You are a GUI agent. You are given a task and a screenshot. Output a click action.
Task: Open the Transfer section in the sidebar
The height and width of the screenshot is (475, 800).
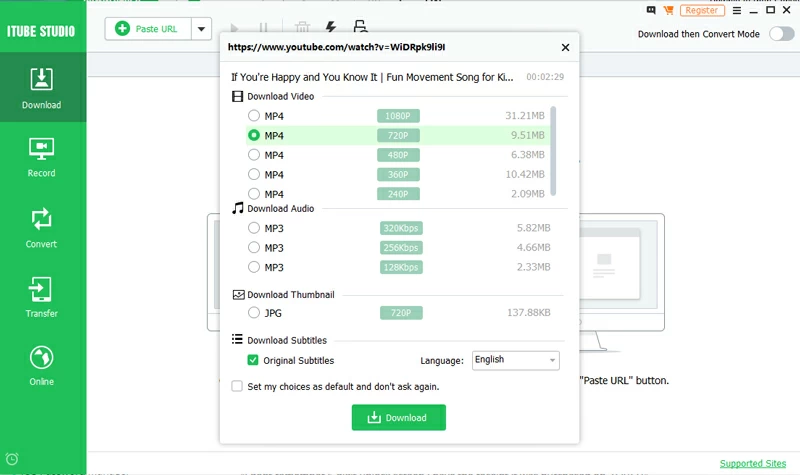coord(42,297)
